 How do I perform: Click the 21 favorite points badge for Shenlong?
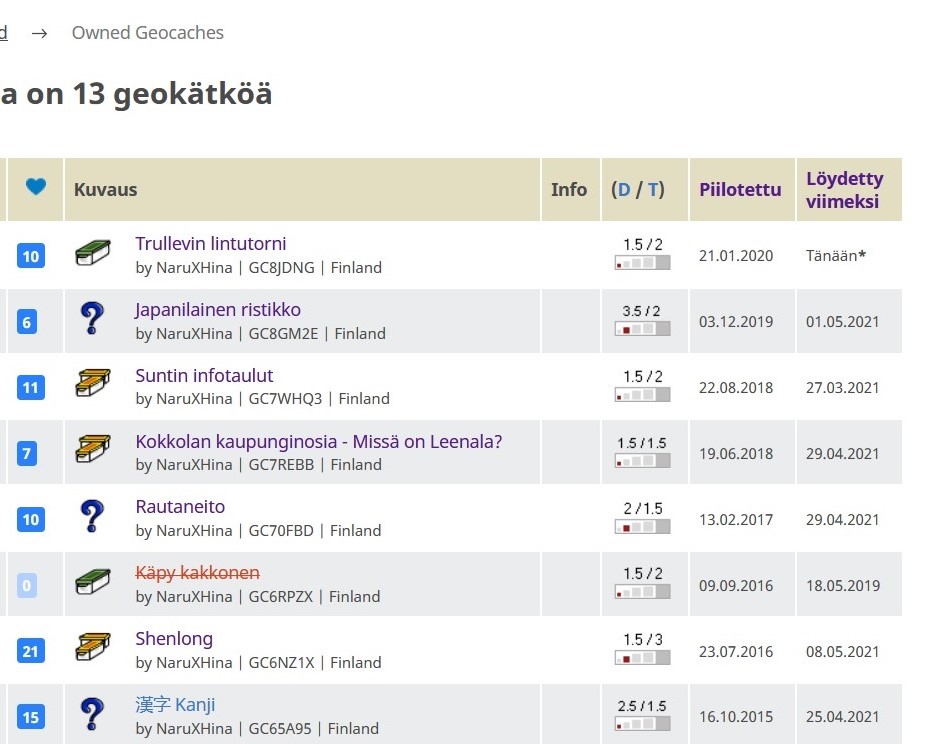[x=31, y=651]
